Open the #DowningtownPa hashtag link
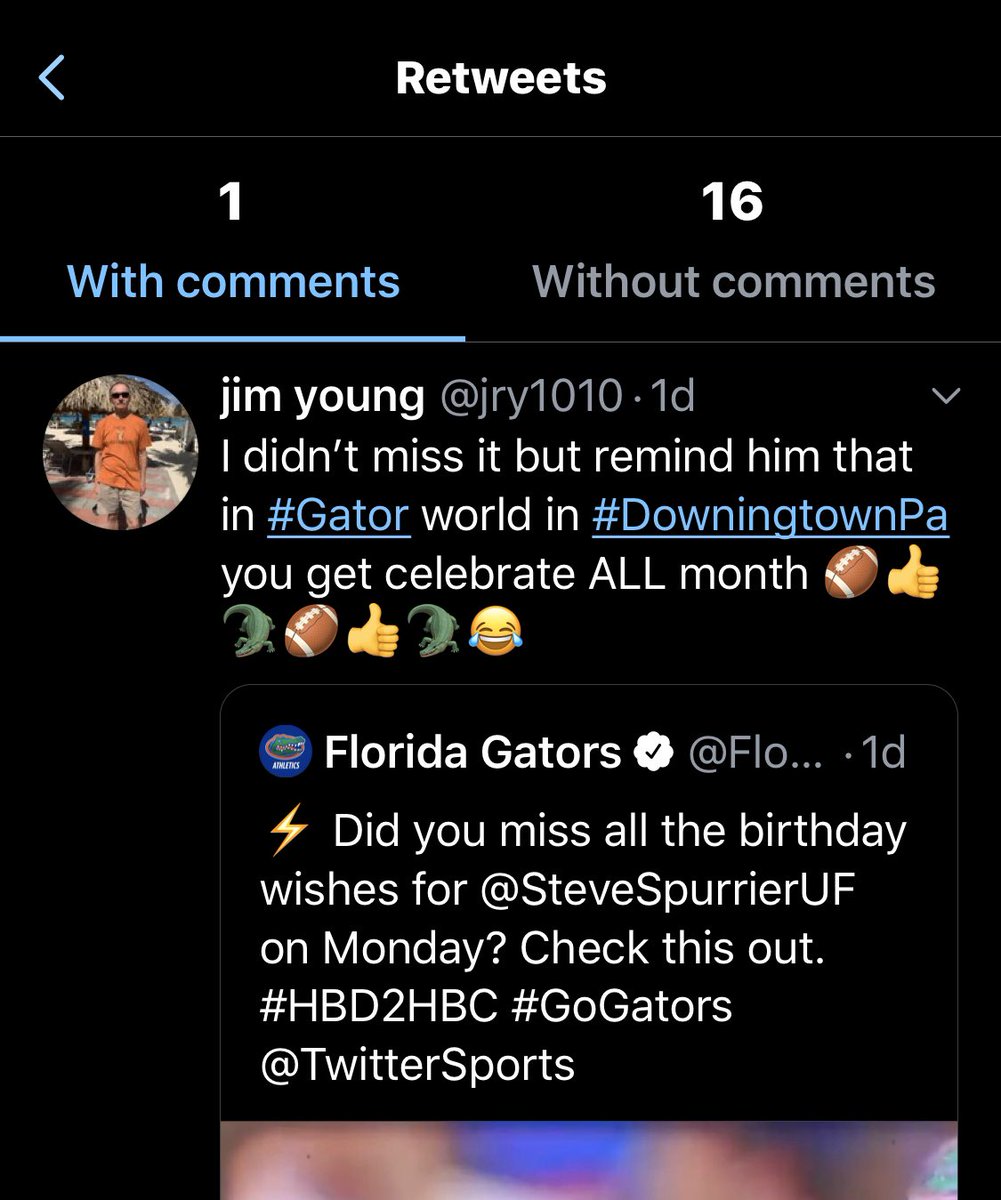The height and width of the screenshot is (1200, 1001). point(770,515)
